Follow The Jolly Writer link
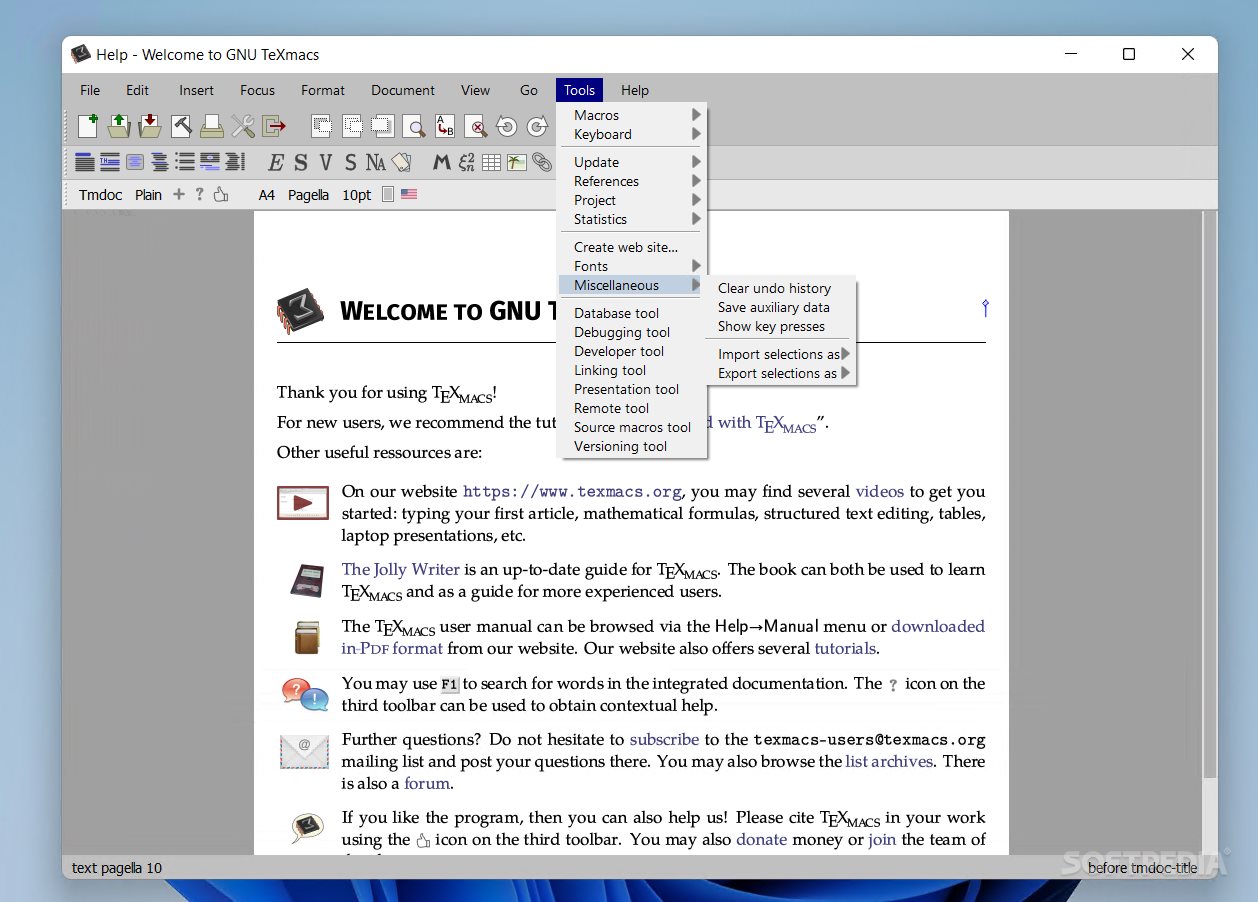Viewport: 1258px width, 902px height. tap(401, 569)
